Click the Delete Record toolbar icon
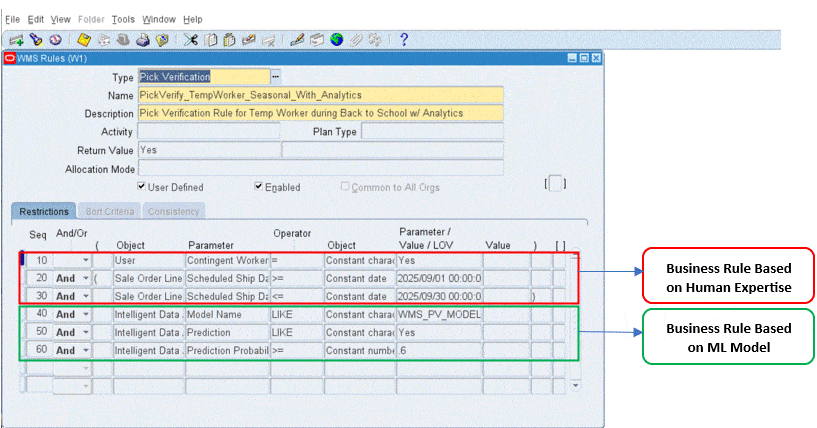This screenshot has height=428, width=817. (268, 40)
